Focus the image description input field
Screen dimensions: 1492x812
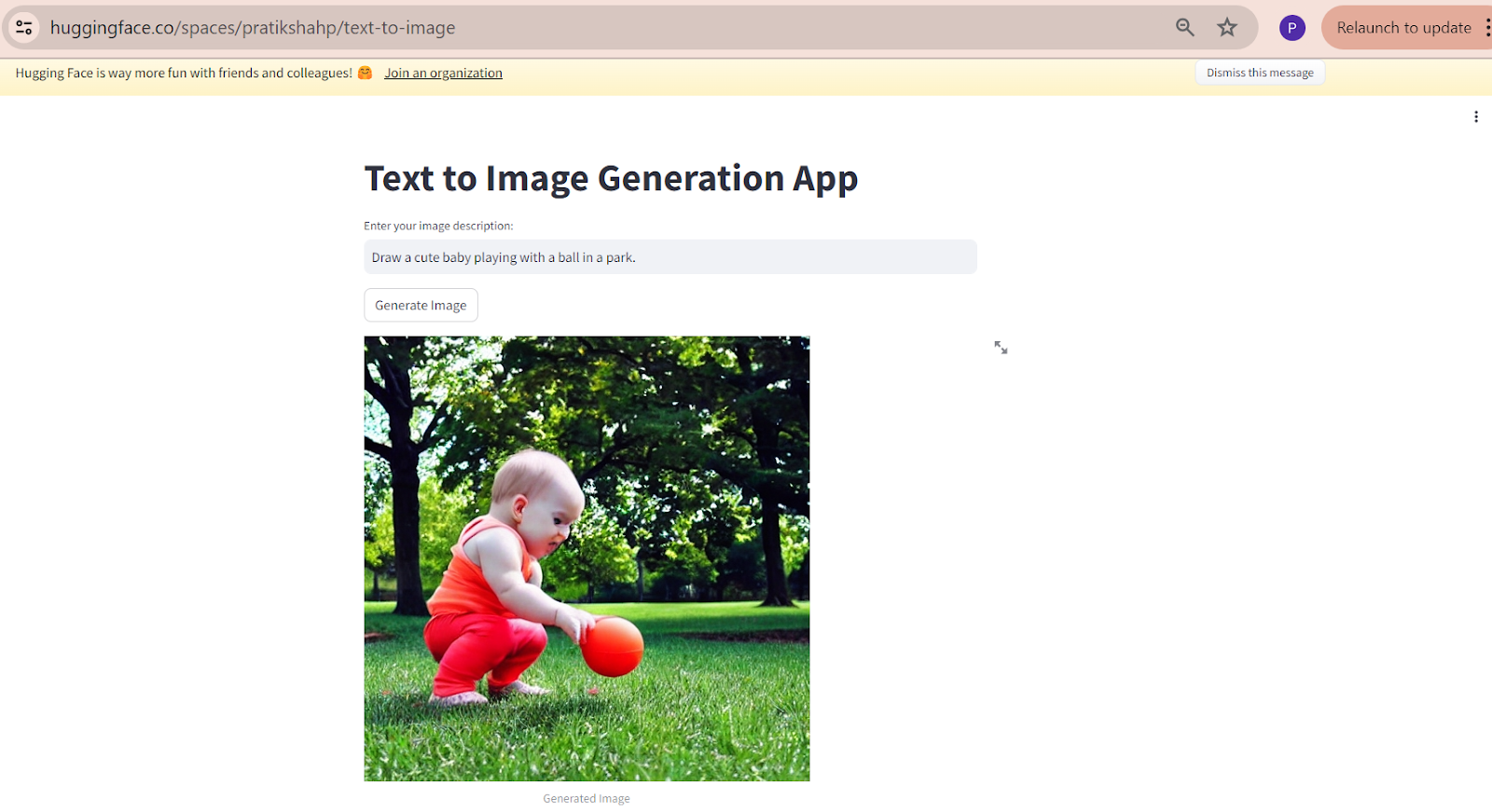point(670,257)
